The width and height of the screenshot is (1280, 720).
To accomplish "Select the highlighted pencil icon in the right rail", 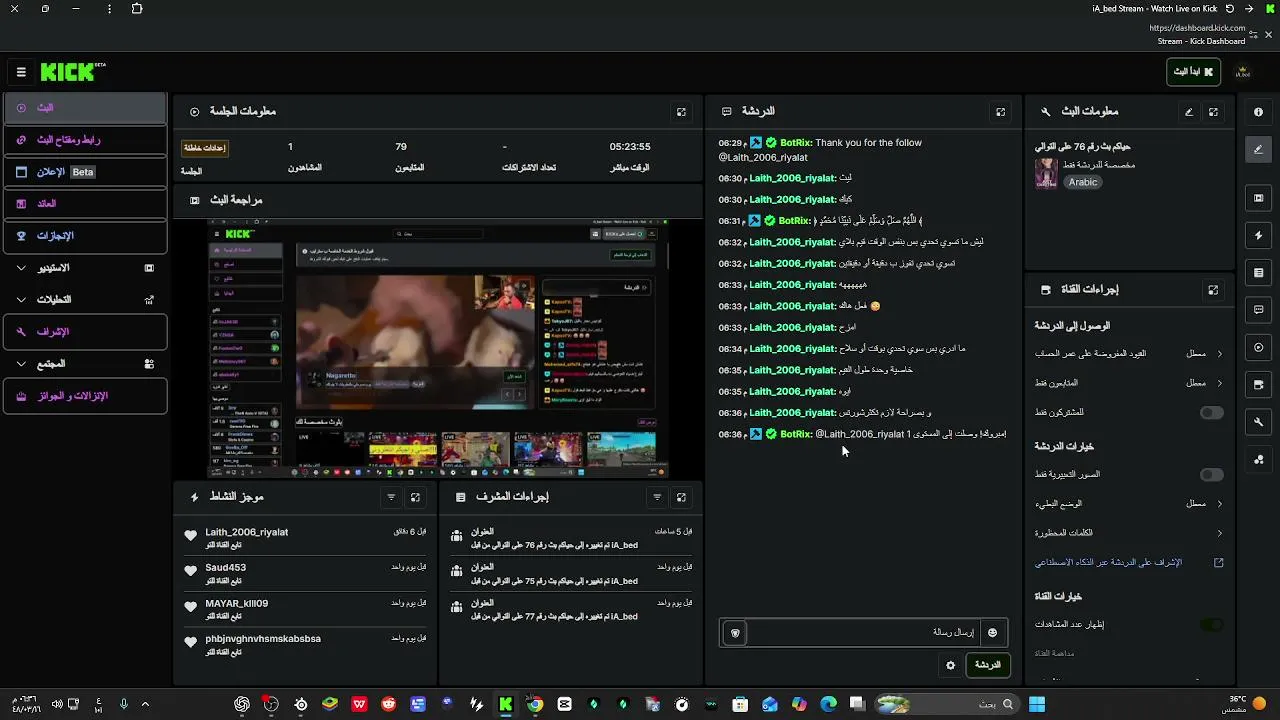I will pyautogui.click(x=1258, y=150).
